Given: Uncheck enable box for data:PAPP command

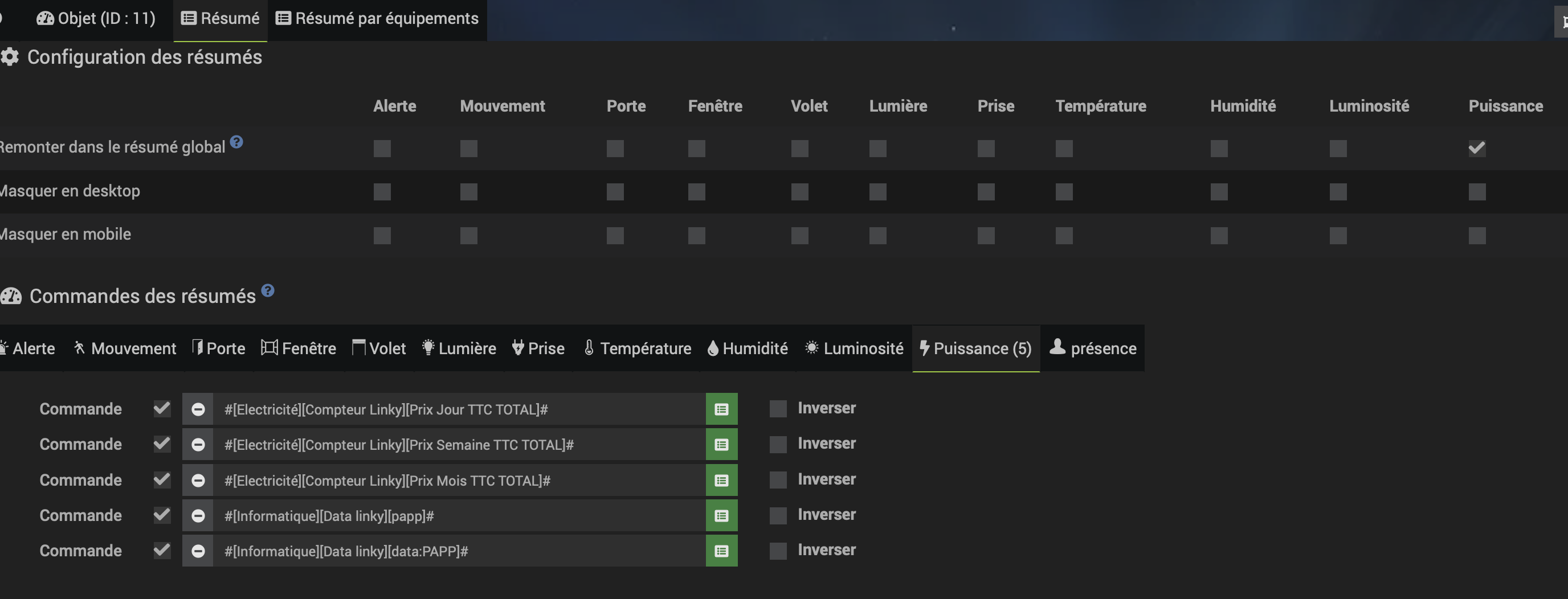Looking at the screenshot, I should coord(162,549).
